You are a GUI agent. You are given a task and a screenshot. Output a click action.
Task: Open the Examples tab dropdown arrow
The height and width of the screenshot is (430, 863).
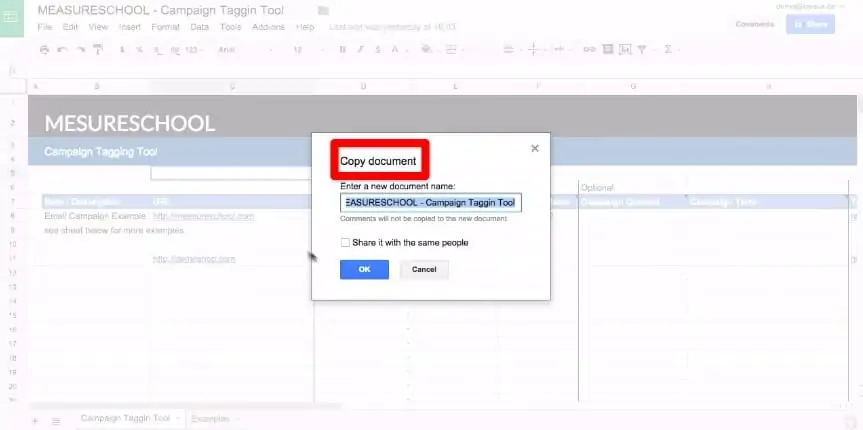[x=238, y=420]
